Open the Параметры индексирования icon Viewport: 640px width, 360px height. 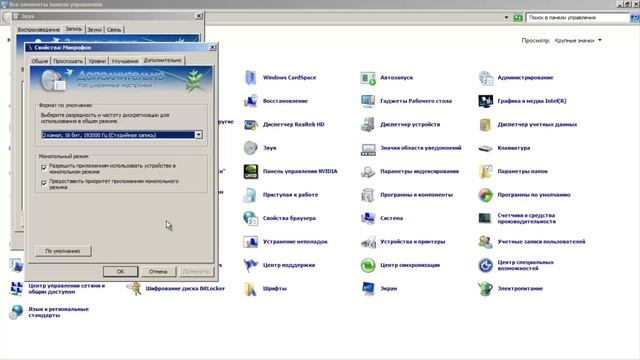[x=368, y=171]
